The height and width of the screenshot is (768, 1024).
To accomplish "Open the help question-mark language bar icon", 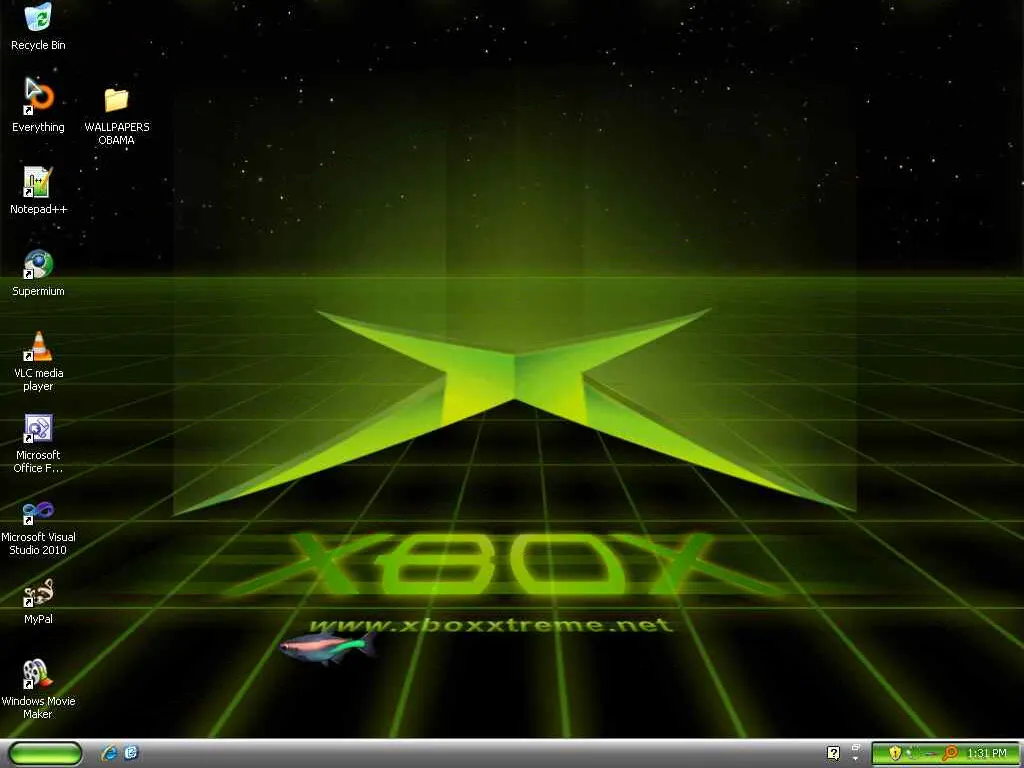I will point(833,753).
